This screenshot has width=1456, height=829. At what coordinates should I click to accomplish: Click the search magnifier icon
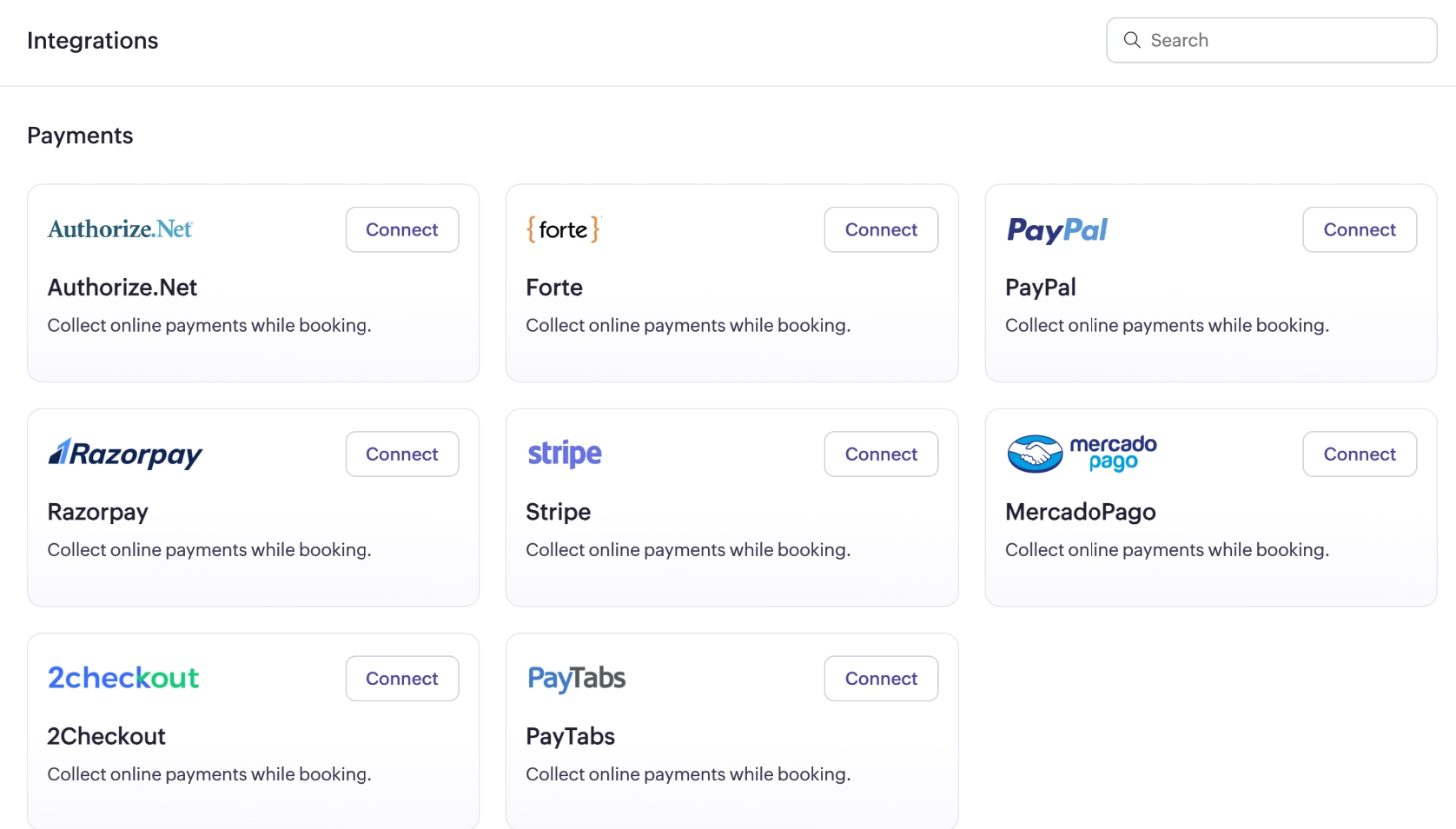(x=1131, y=40)
